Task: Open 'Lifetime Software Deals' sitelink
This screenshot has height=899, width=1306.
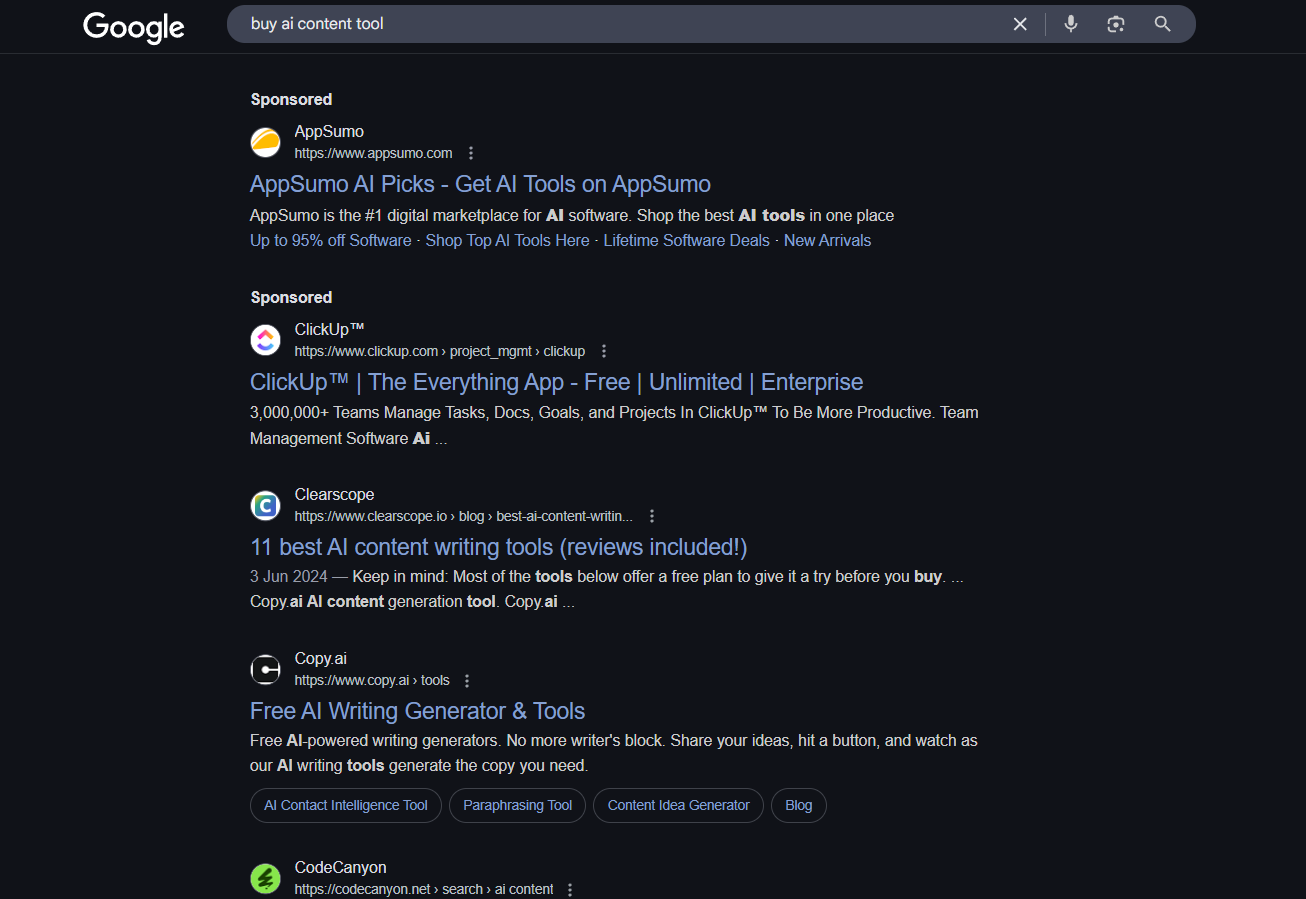Action: click(x=686, y=240)
